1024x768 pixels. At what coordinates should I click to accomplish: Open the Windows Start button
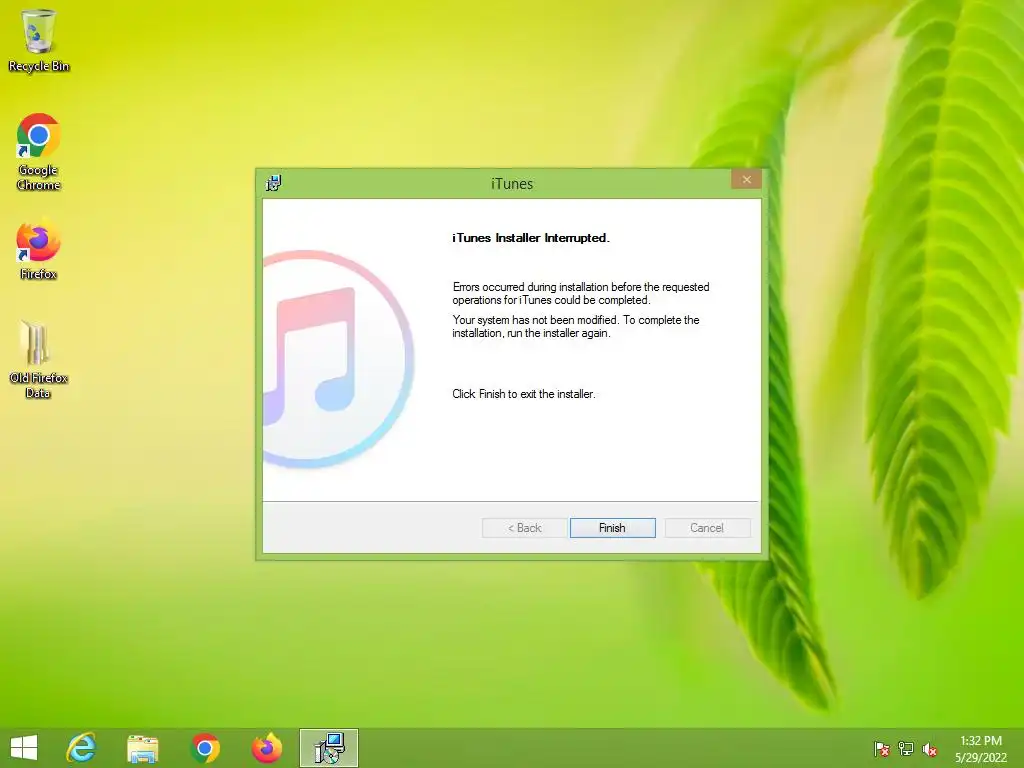[x=24, y=748]
